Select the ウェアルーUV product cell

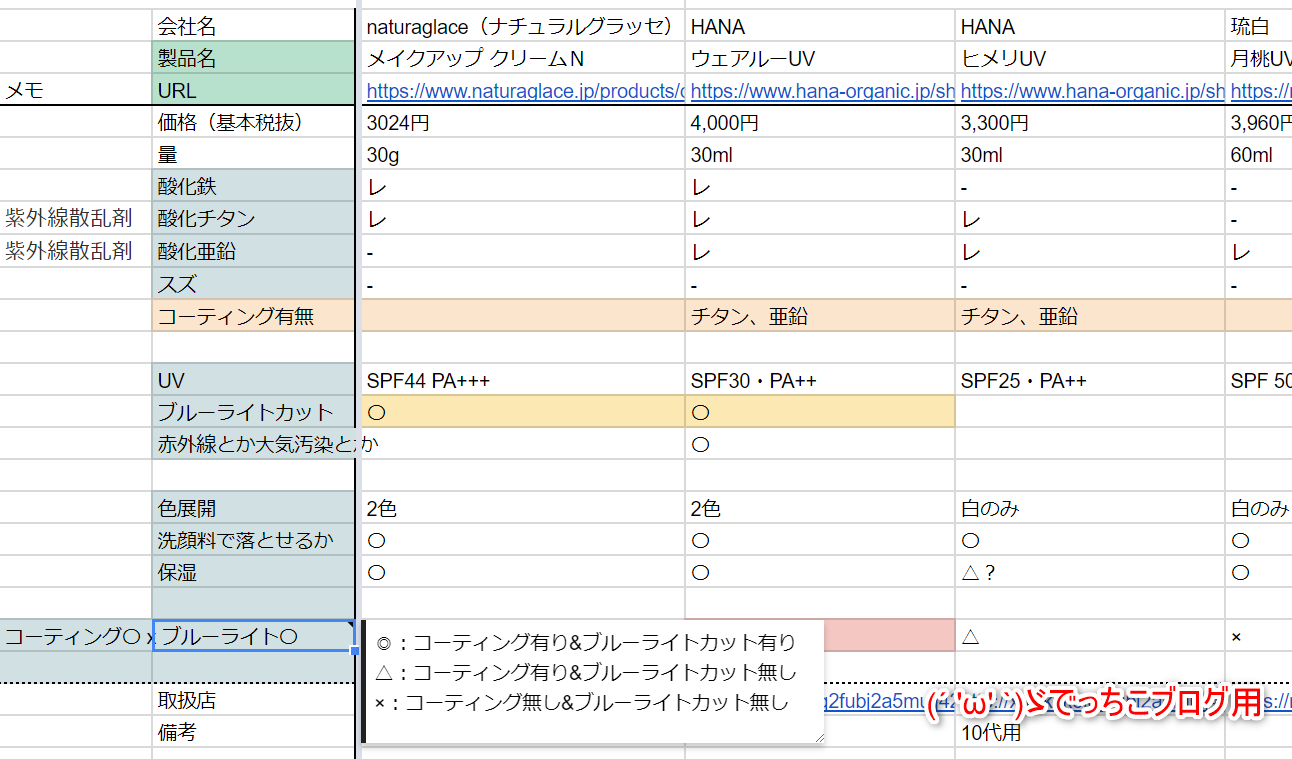pyautogui.click(x=820, y=58)
